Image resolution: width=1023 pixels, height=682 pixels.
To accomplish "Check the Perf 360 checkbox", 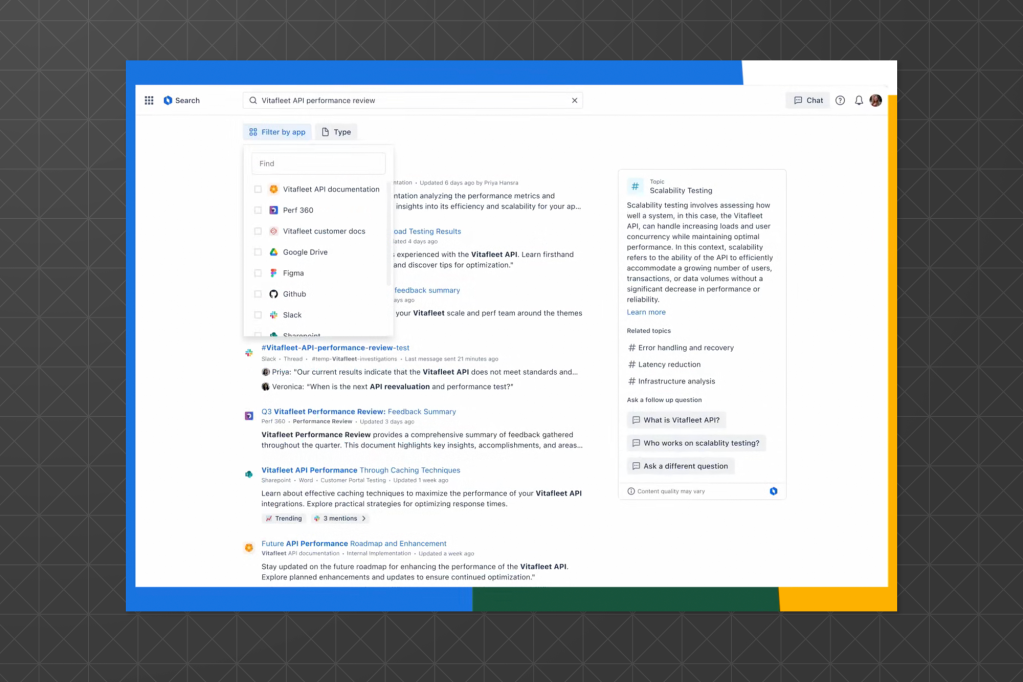I will [x=258, y=210].
